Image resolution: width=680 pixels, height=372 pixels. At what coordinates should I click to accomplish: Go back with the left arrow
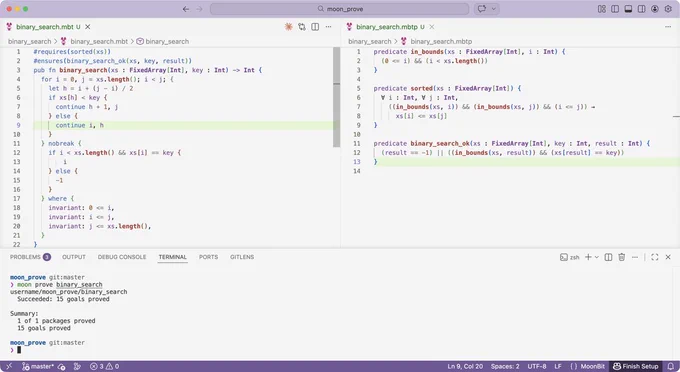(186, 9)
